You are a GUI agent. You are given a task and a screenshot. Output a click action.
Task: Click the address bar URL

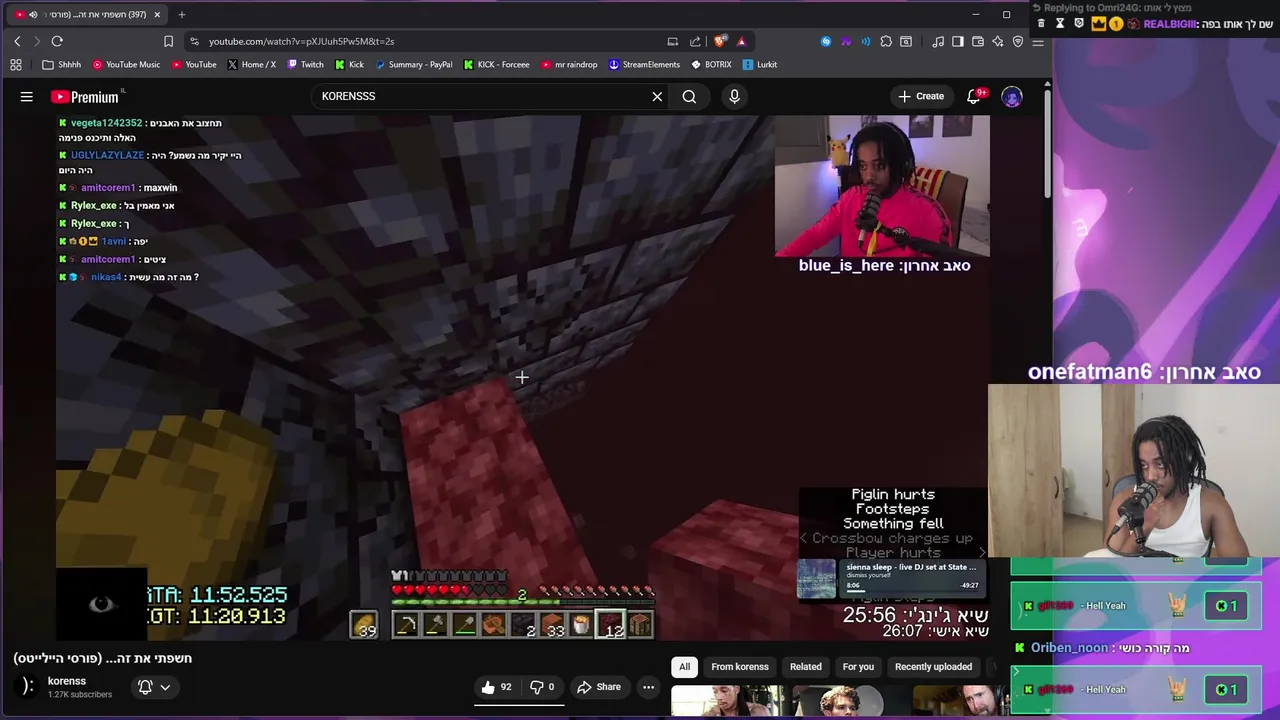point(301,41)
